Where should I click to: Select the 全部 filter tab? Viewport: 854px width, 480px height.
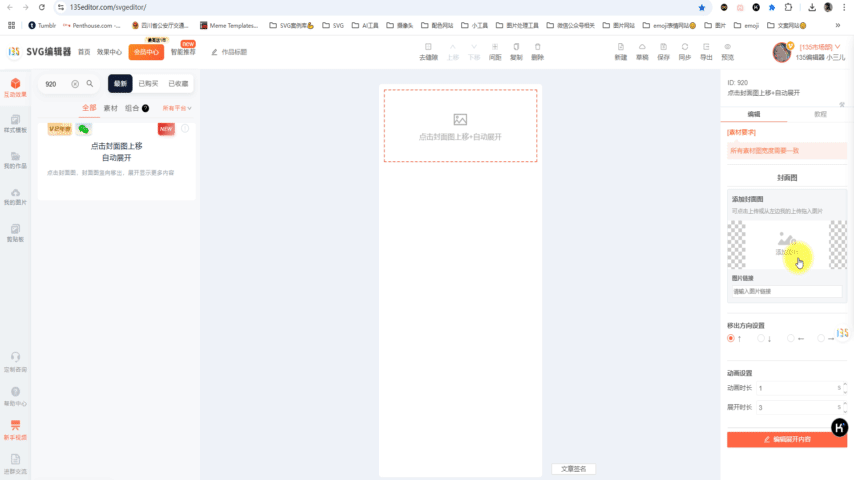click(89, 108)
